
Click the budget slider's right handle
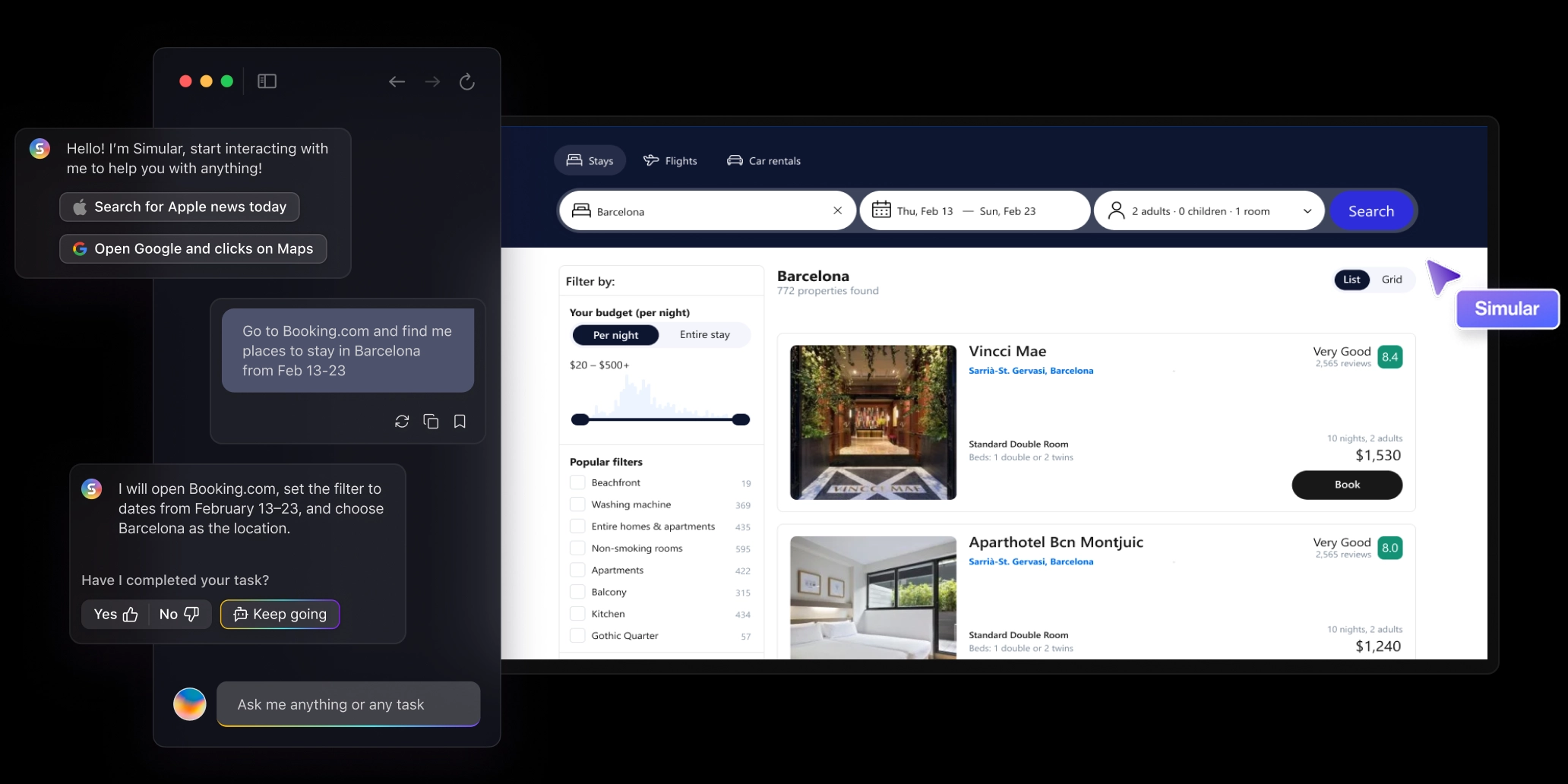point(741,419)
